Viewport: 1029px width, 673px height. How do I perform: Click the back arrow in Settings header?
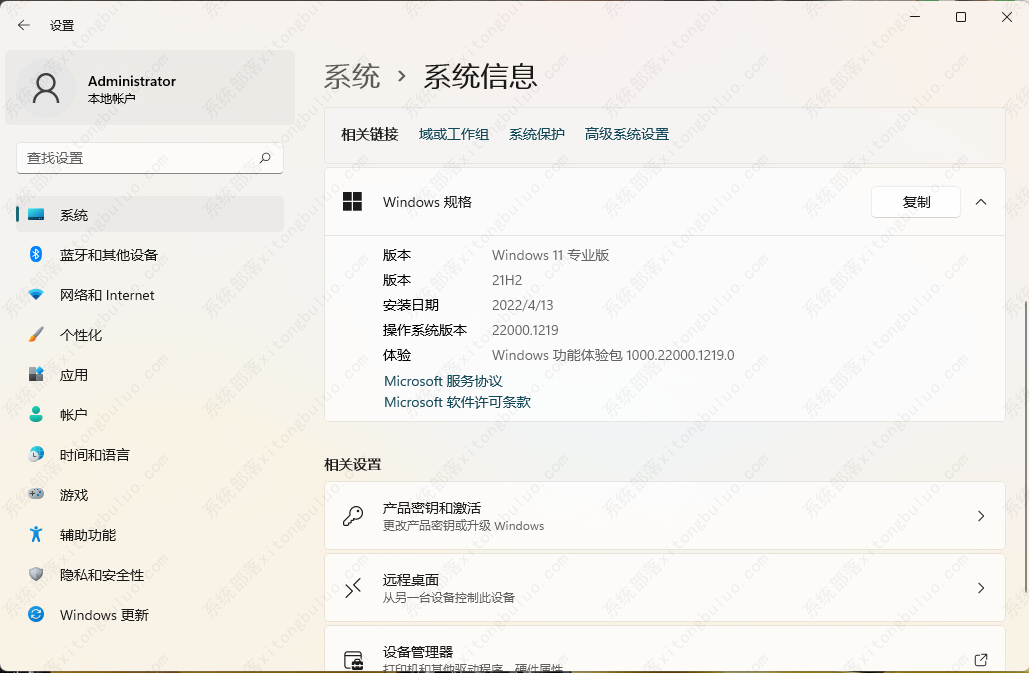(24, 25)
